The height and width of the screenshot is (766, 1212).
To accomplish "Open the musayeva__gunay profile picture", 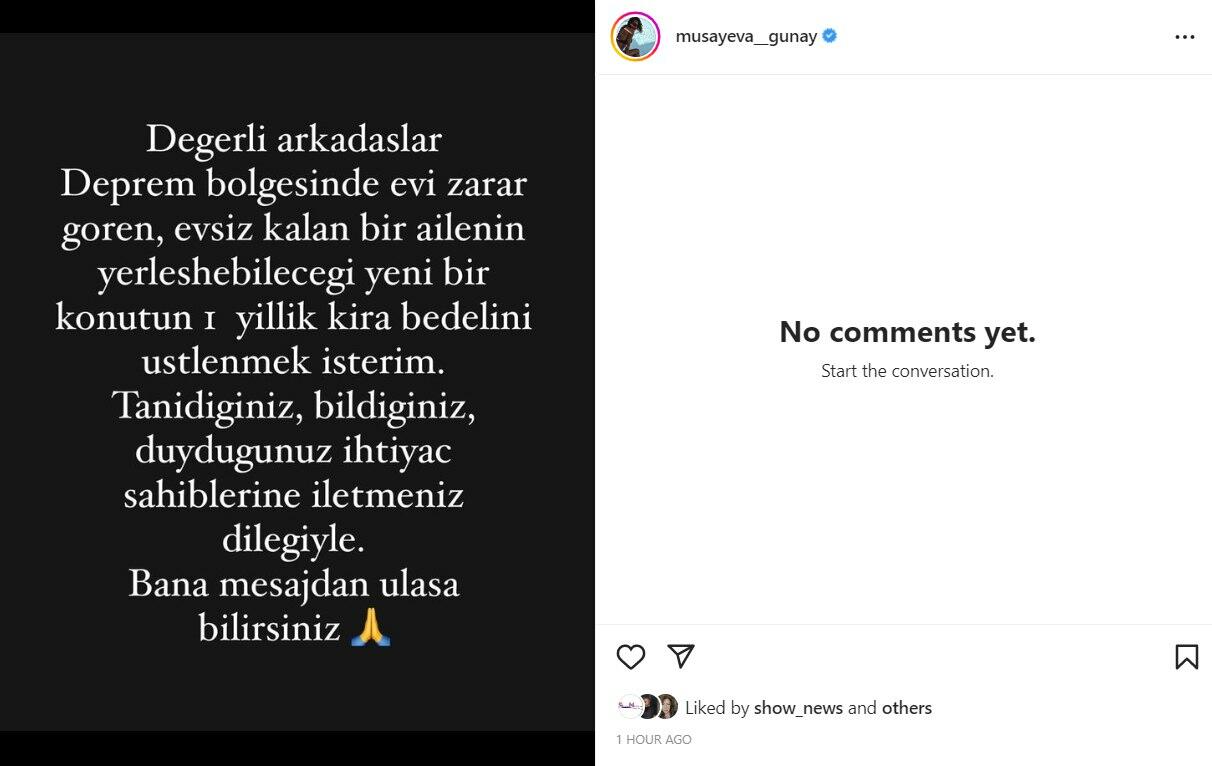I will pos(636,37).
